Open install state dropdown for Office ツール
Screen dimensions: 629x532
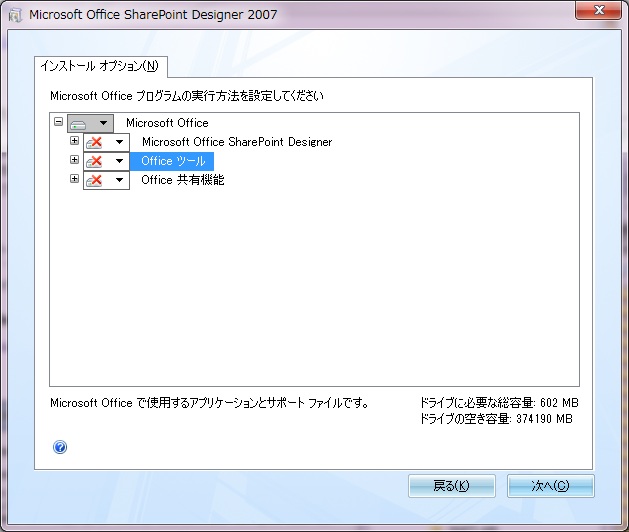(x=106, y=161)
